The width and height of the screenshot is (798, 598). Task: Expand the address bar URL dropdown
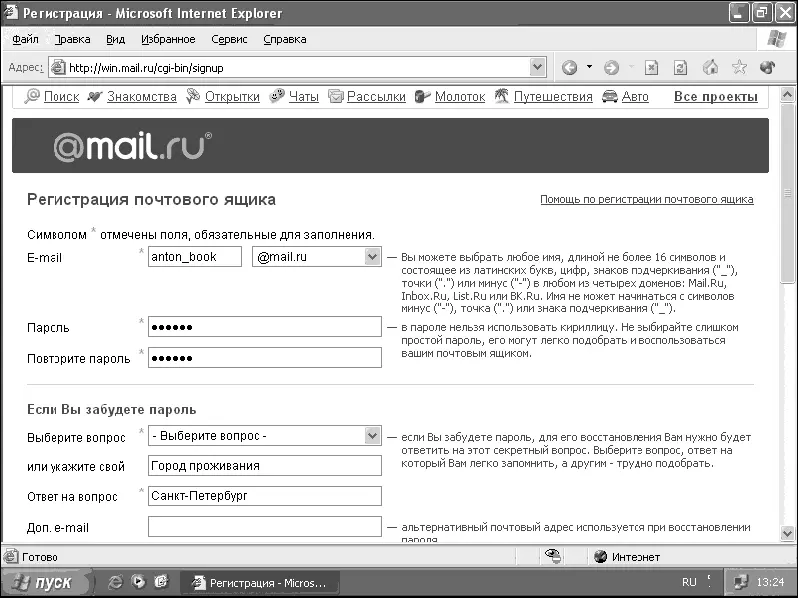537,67
